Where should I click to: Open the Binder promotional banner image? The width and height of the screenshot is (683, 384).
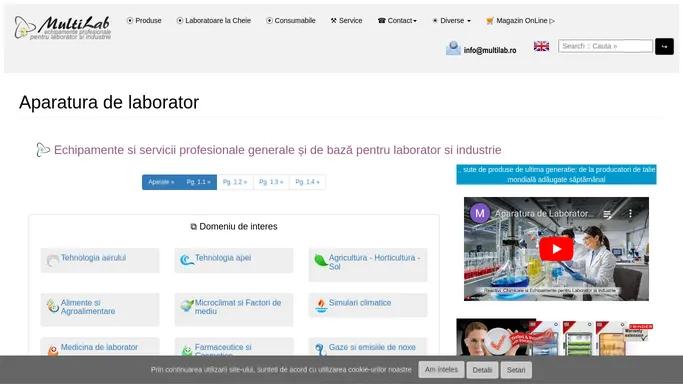pos(555,337)
